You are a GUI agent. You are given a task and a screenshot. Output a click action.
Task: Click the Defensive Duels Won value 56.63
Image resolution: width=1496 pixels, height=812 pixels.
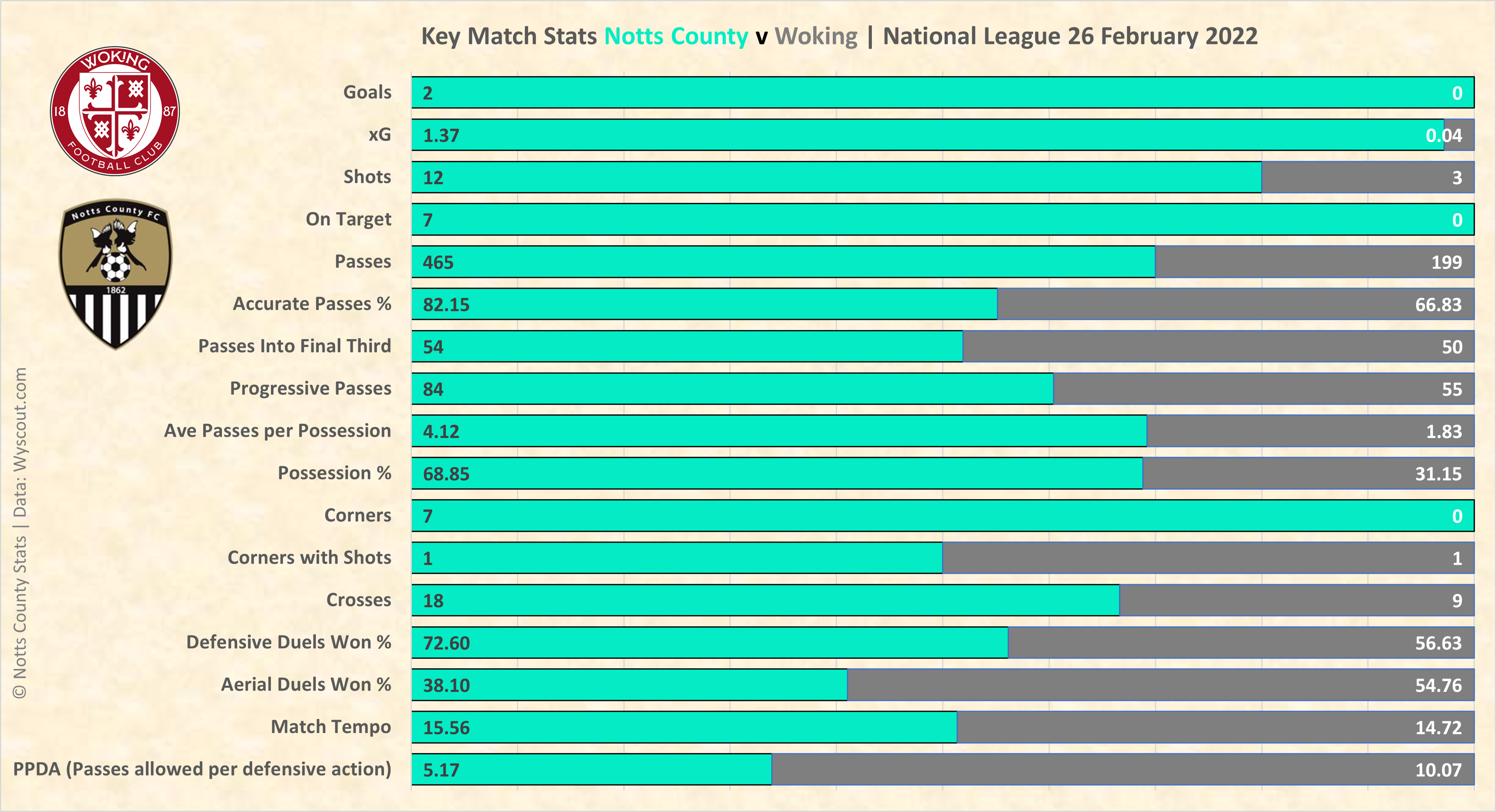coord(1438,643)
